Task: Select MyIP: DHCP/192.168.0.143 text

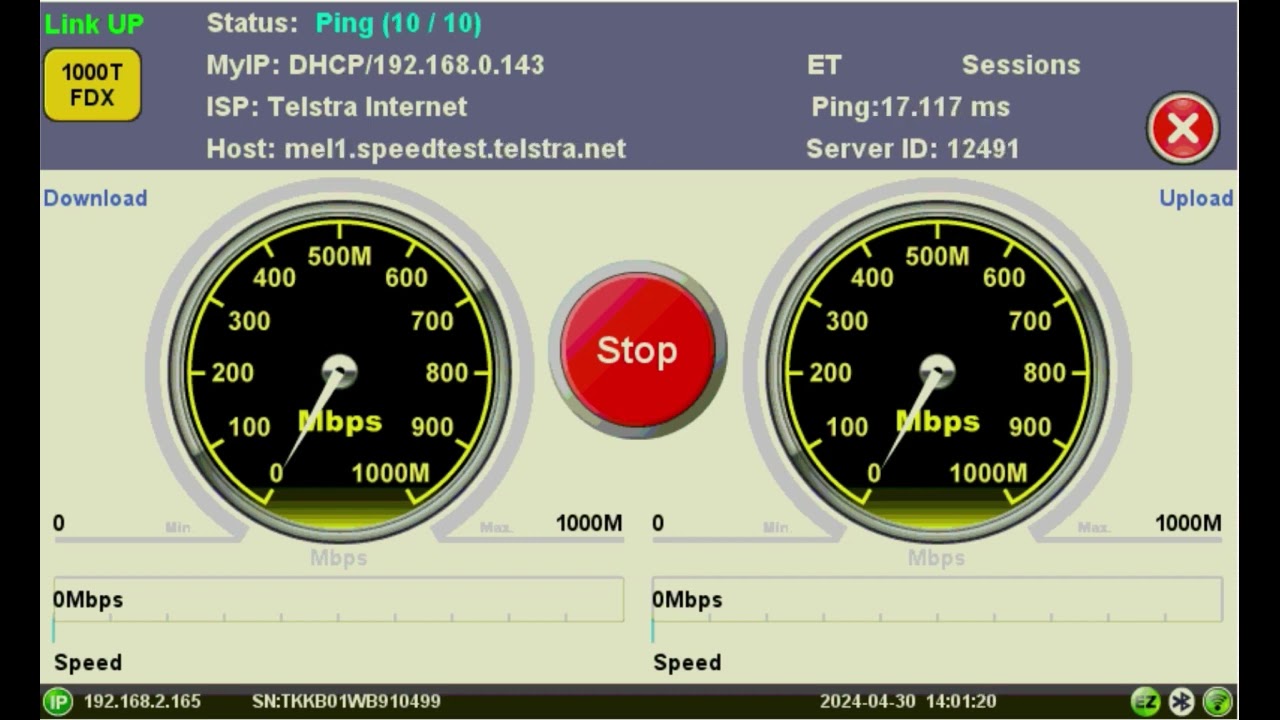Action: (x=375, y=65)
